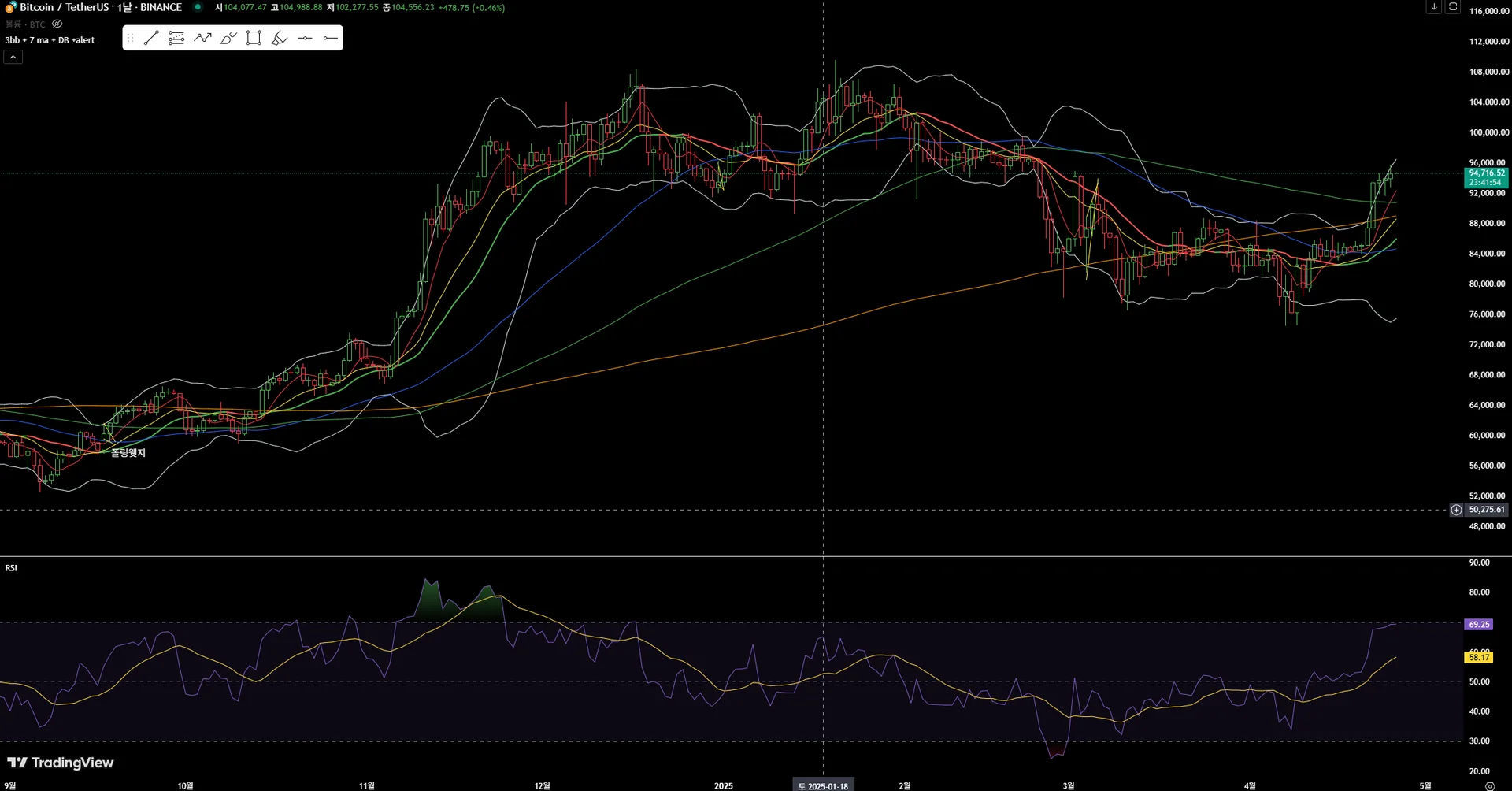Click the green market status dot
This screenshot has height=791, width=1512.
coord(198,7)
